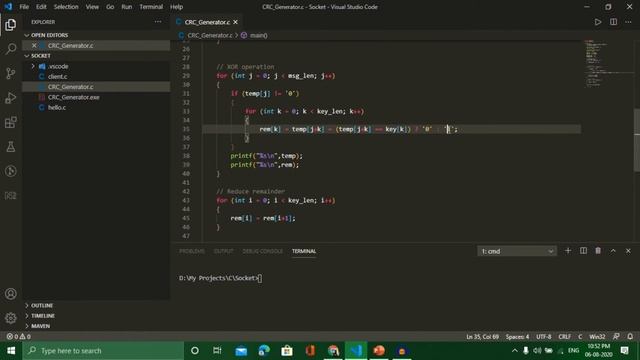Click Win32 configuration in status bar
This screenshot has height=360, width=640.
click(597, 337)
